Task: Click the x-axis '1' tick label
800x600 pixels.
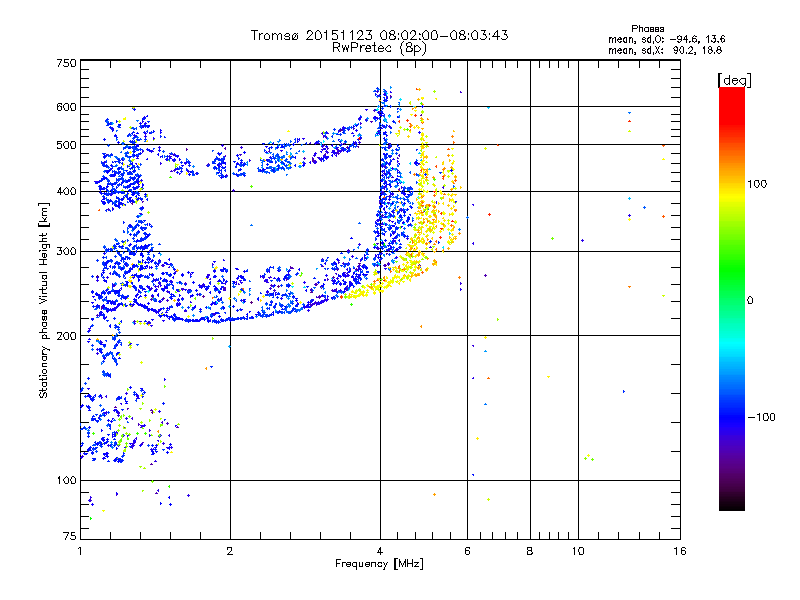Action: (x=80, y=551)
